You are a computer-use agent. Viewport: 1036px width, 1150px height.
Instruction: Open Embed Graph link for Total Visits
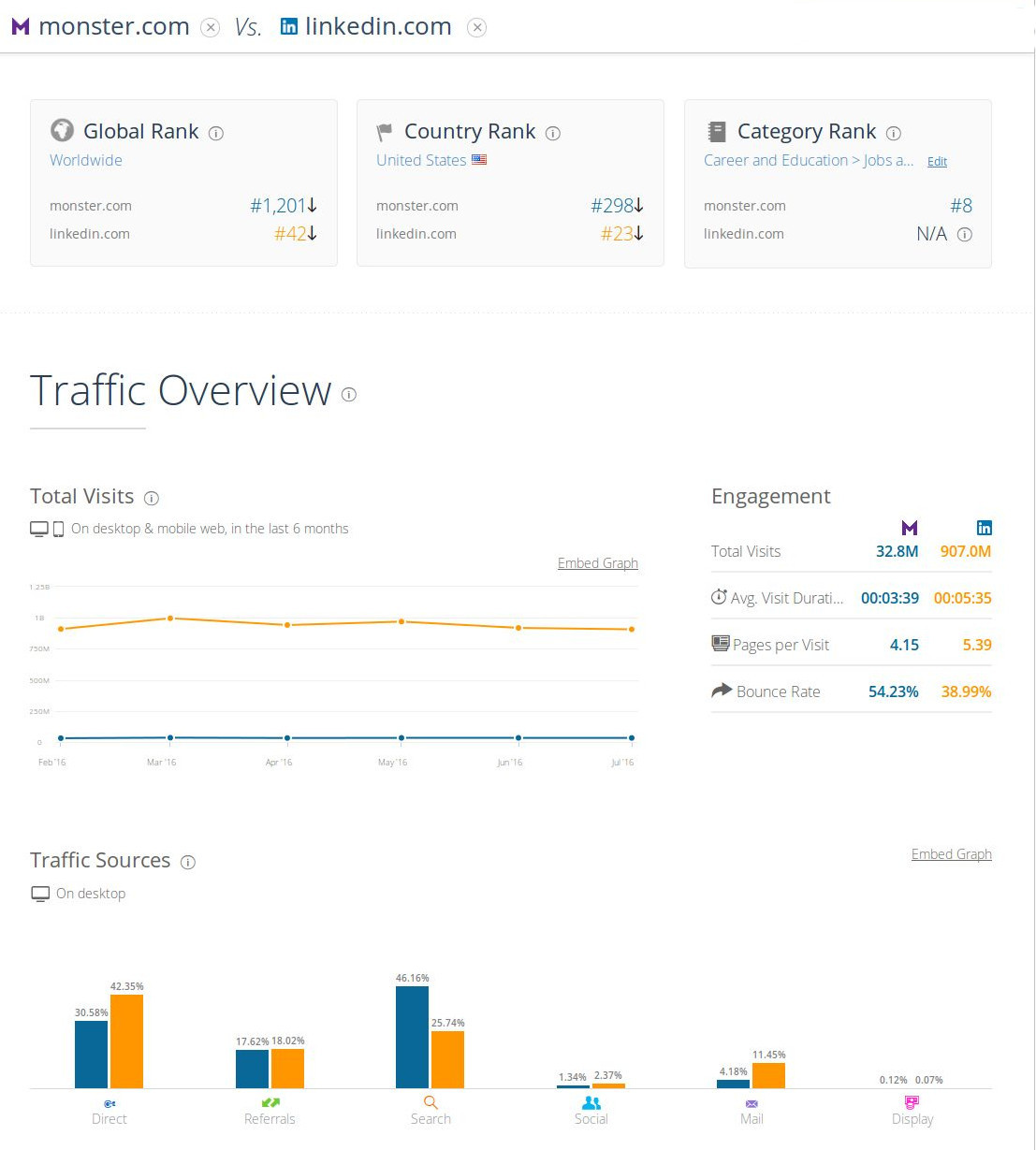(x=597, y=563)
